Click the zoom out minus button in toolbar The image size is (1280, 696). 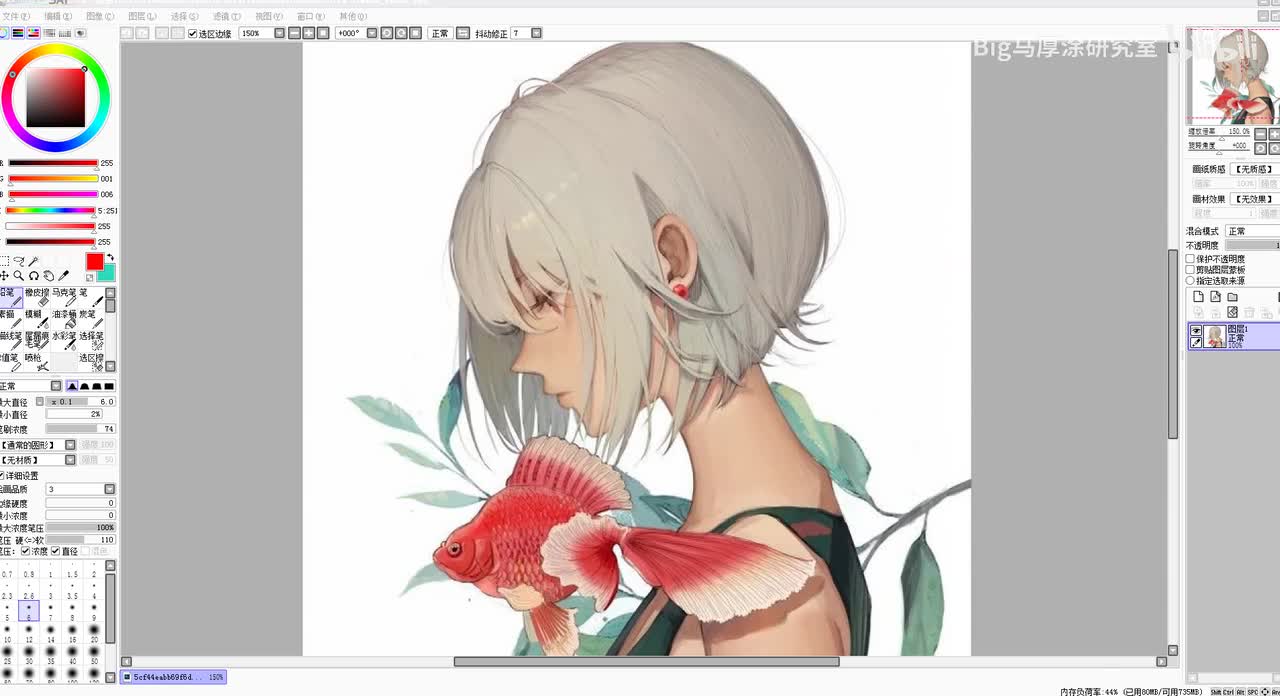tap(295, 33)
